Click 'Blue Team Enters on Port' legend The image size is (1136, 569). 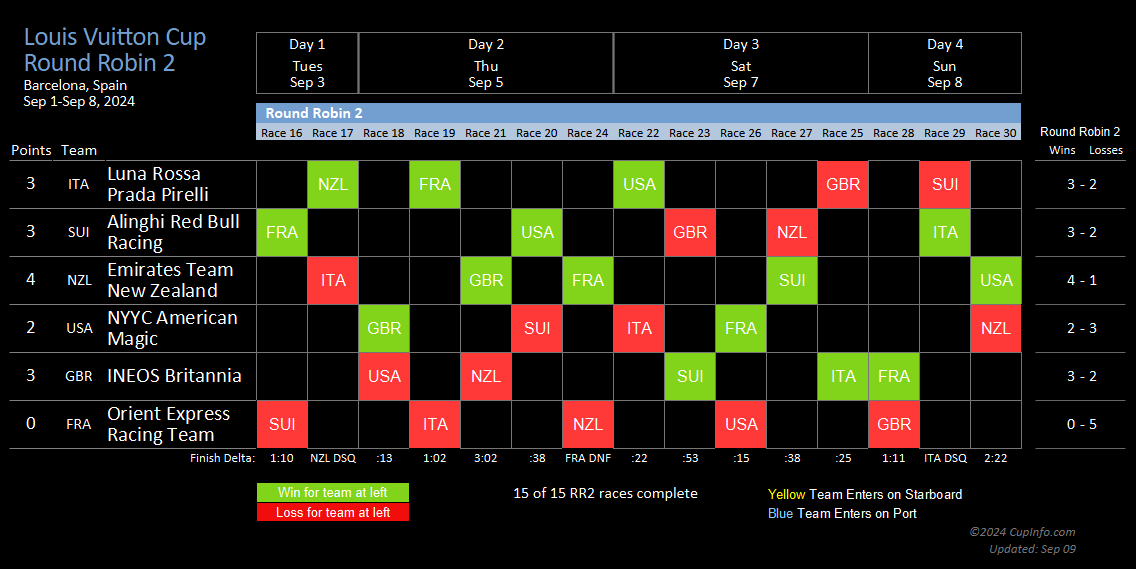842,513
